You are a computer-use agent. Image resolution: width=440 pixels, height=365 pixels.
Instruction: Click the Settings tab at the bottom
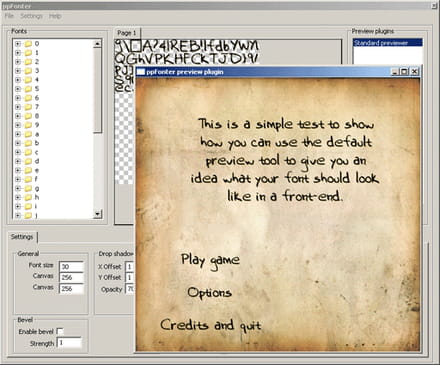pos(22,237)
